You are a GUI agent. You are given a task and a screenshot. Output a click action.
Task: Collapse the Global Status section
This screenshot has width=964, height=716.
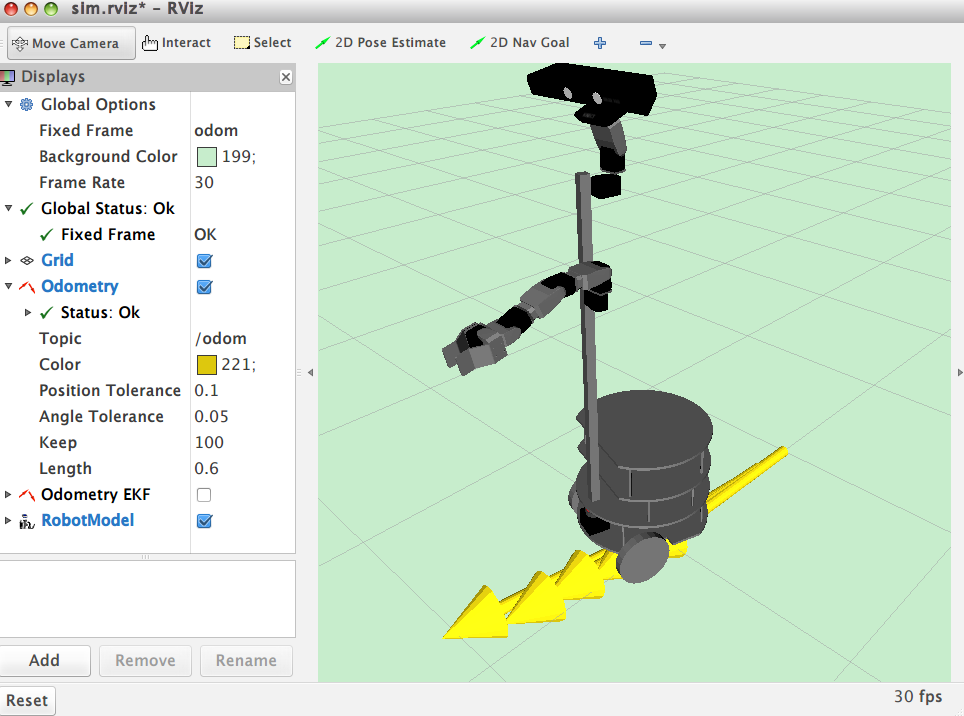tap(9, 208)
